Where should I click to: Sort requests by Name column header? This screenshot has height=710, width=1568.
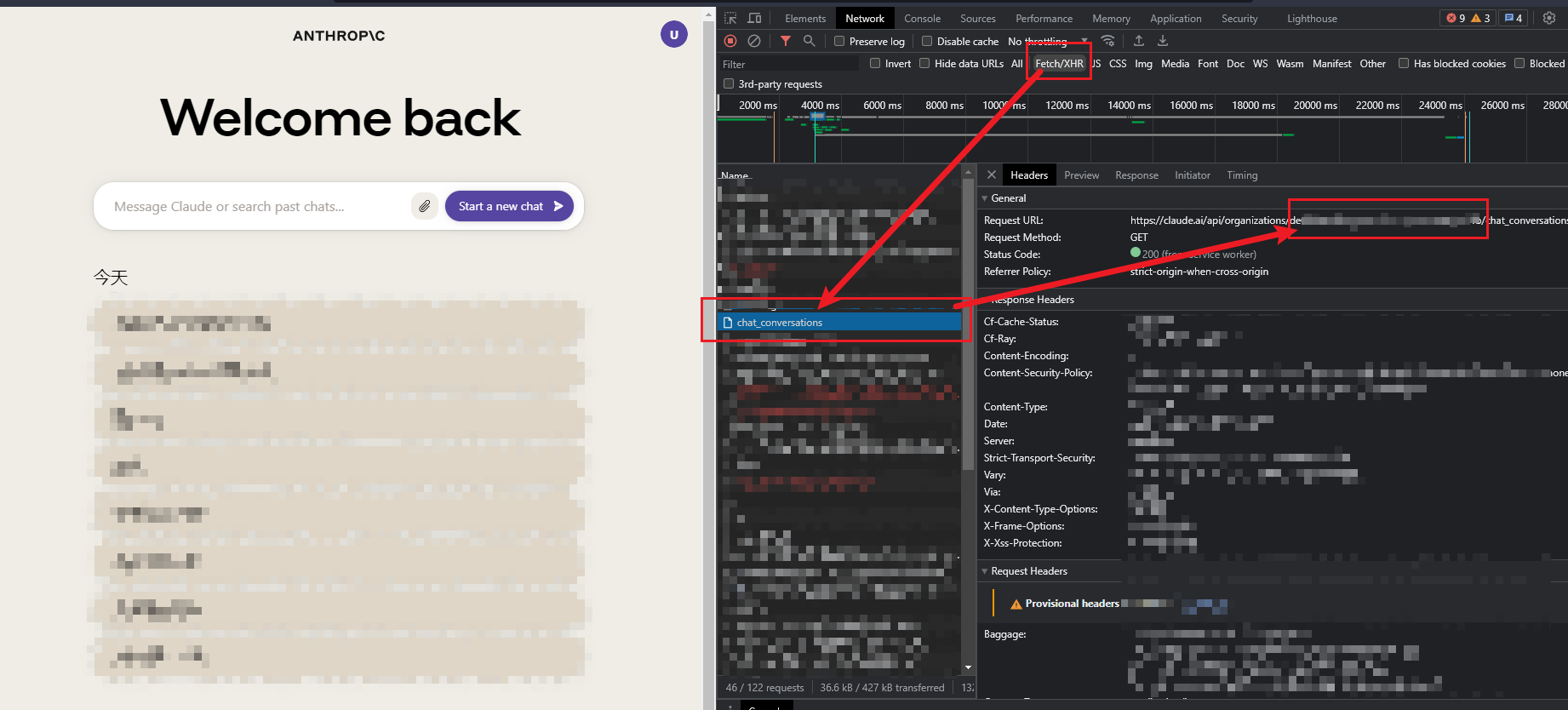point(735,175)
